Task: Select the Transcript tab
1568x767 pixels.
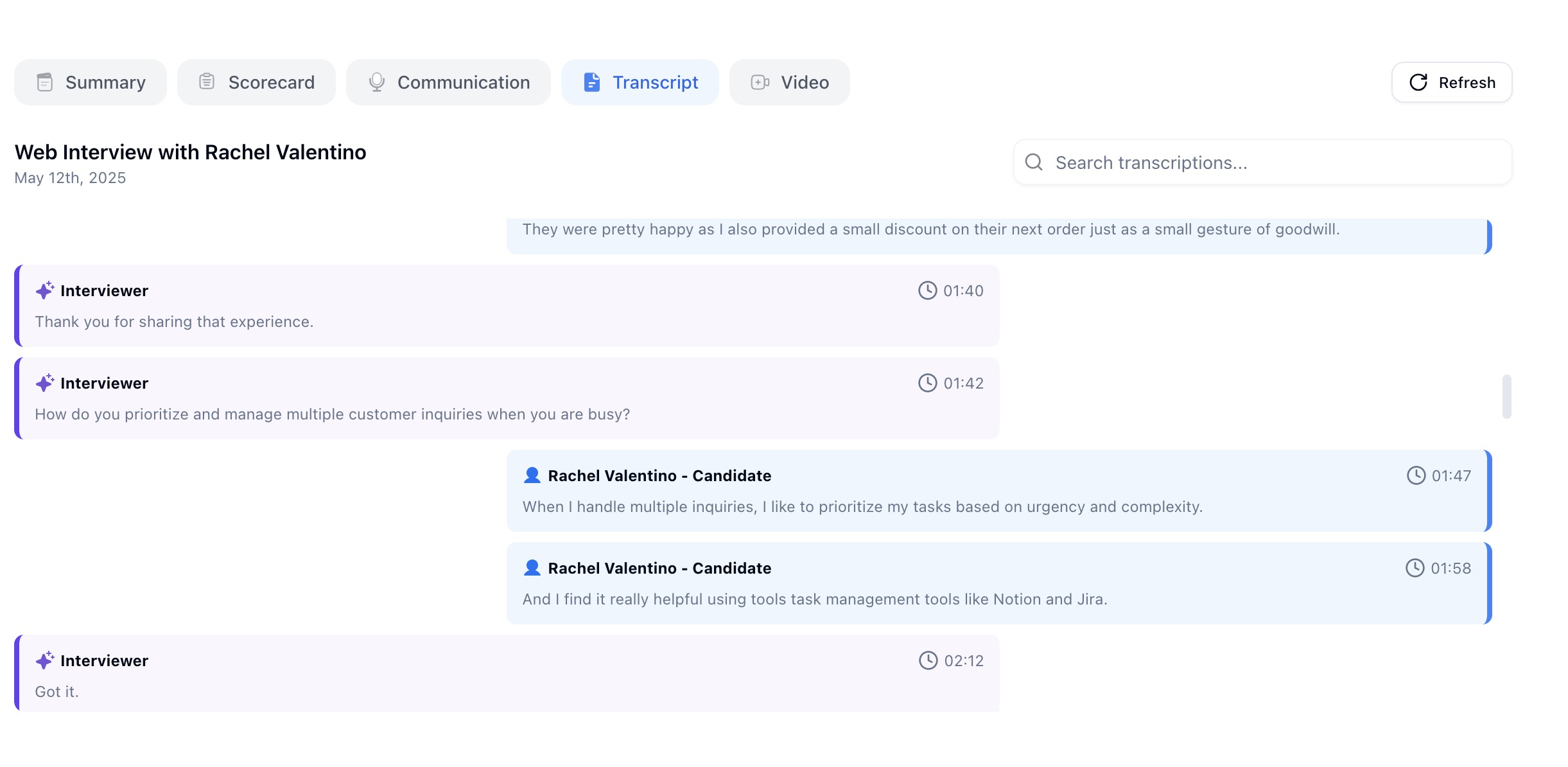Action: [640, 82]
